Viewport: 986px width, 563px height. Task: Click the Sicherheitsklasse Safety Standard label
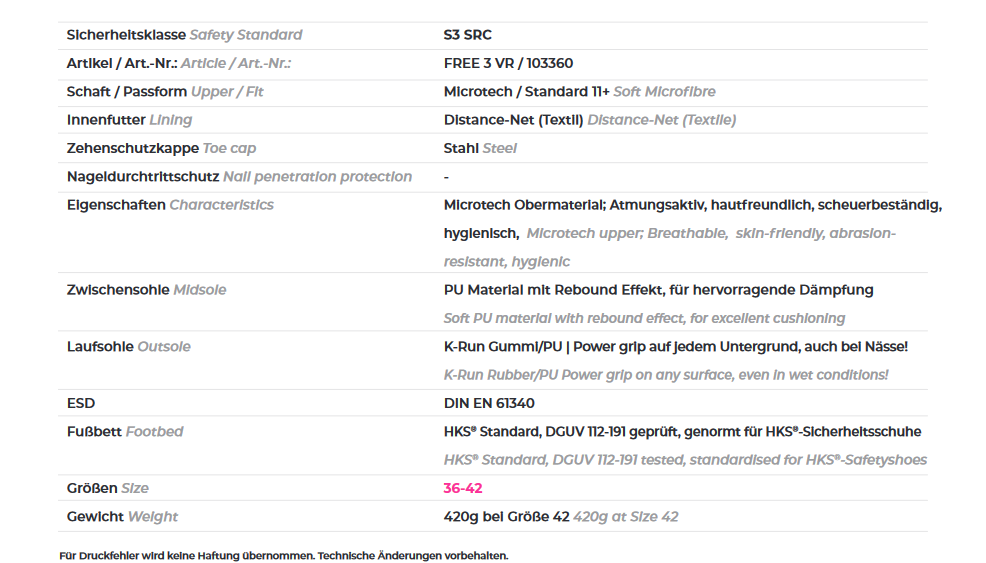(184, 35)
